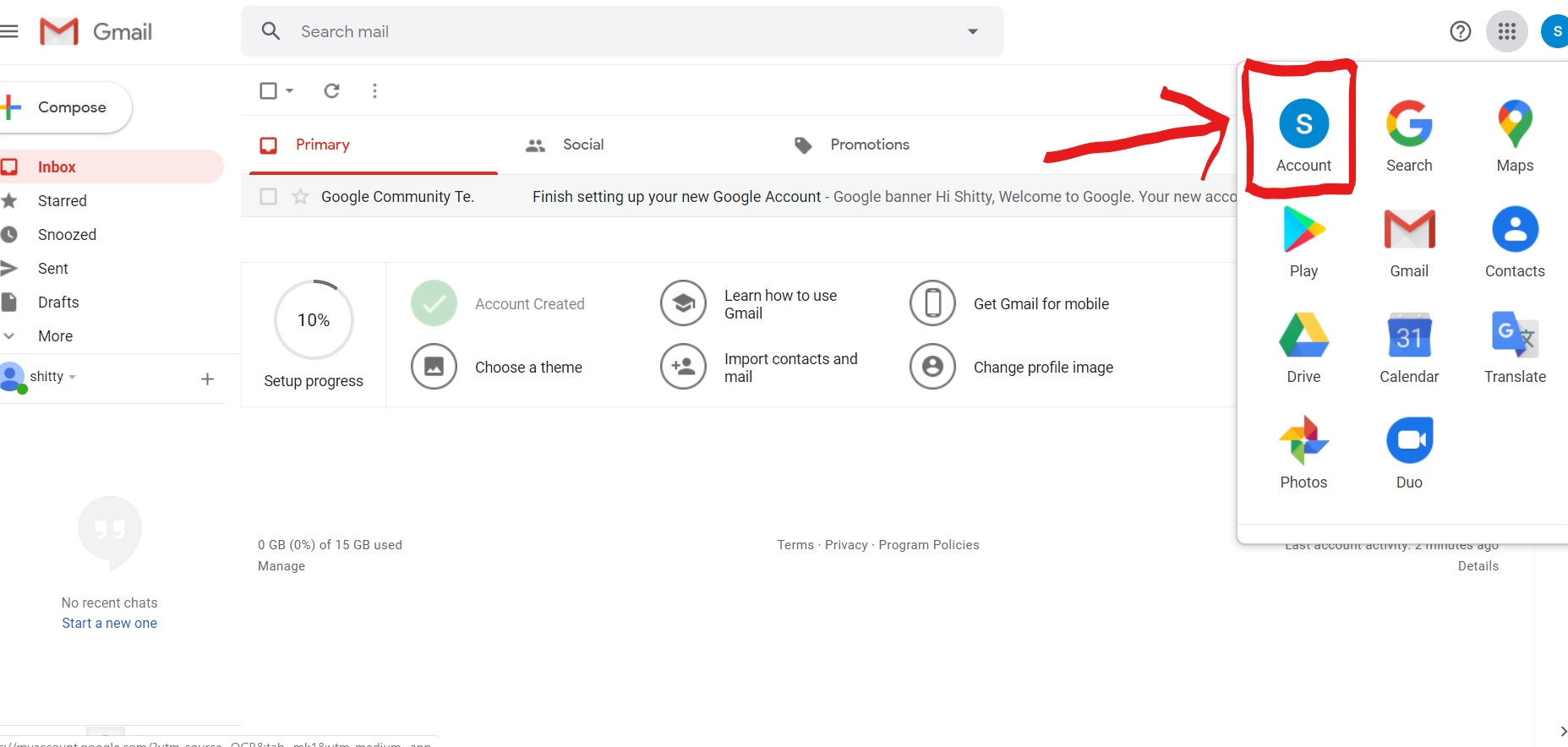Open Calendar from the apps panel
This screenshot has width=1568, height=747.
[1409, 347]
